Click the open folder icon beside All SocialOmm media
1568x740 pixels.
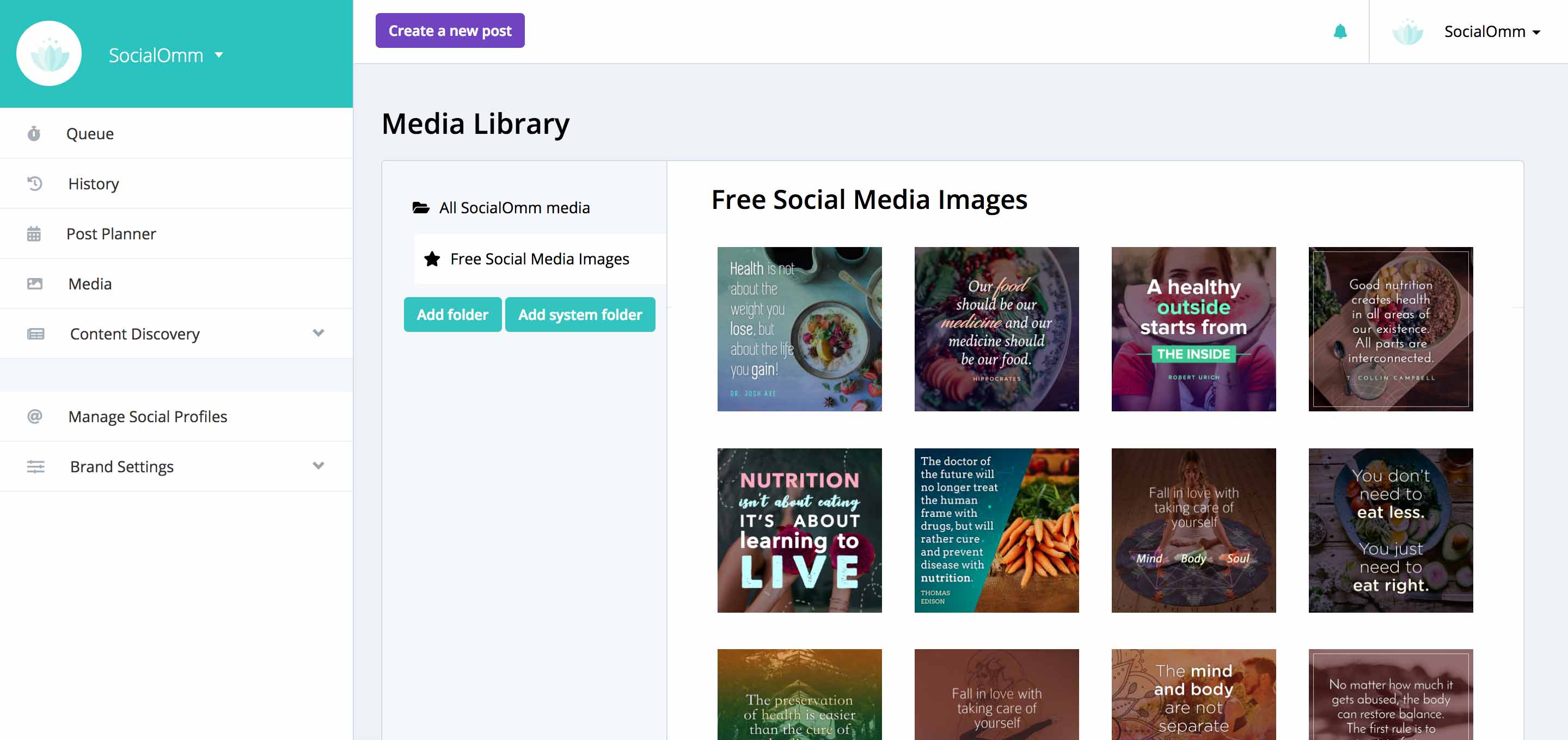(421, 208)
